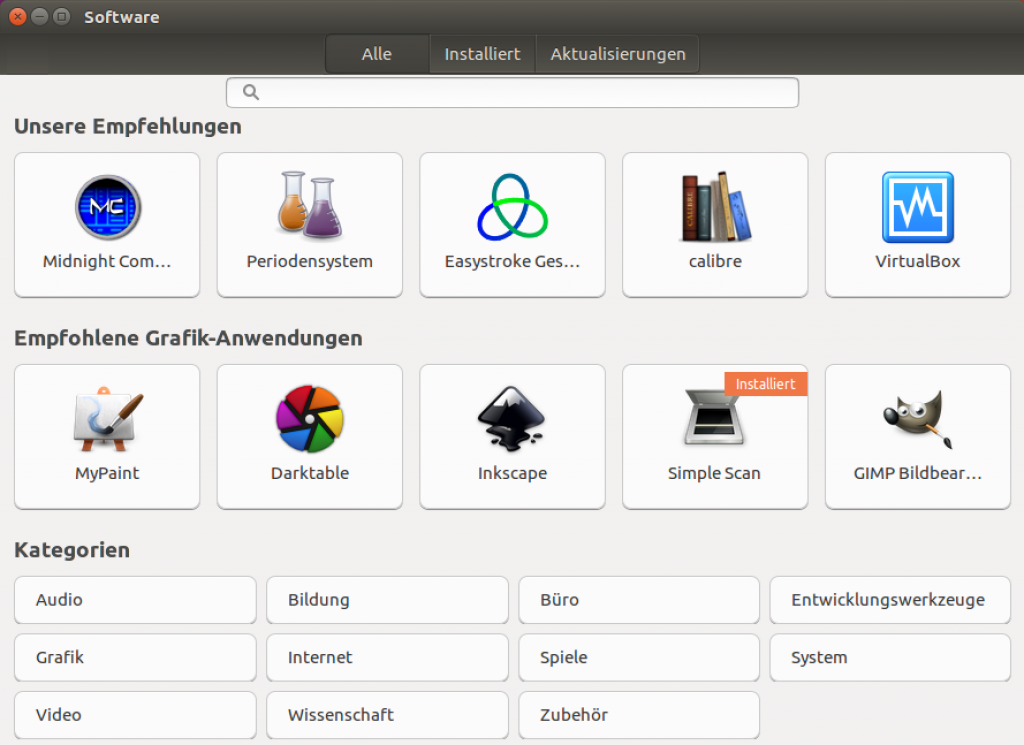Image resolution: width=1024 pixels, height=745 pixels.
Task: Open the Aktualisierungen tab
Action: [x=617, y=53]
